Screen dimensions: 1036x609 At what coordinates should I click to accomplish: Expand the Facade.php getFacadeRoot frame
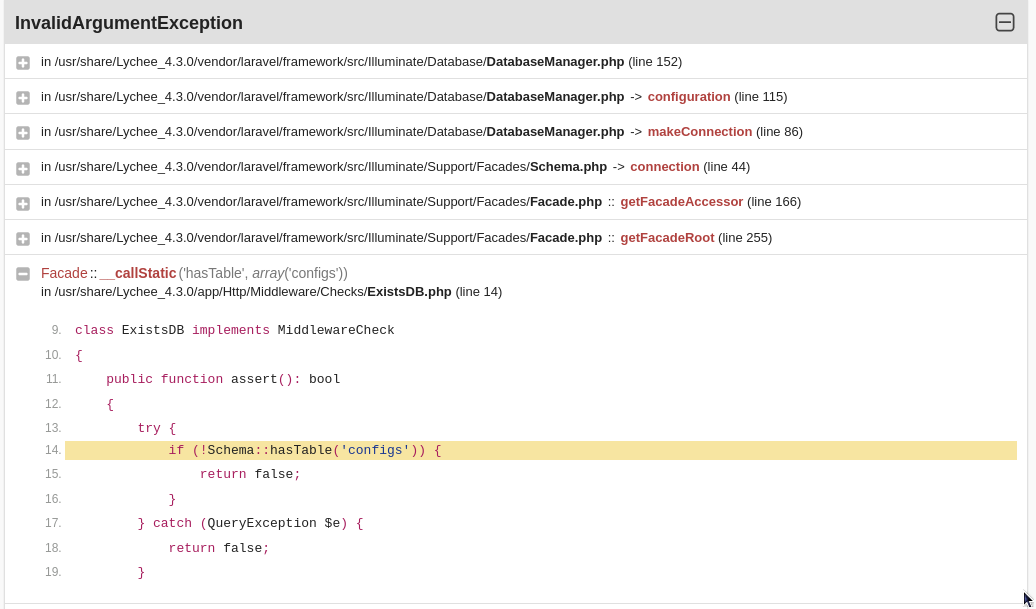[x=22, y=238]
